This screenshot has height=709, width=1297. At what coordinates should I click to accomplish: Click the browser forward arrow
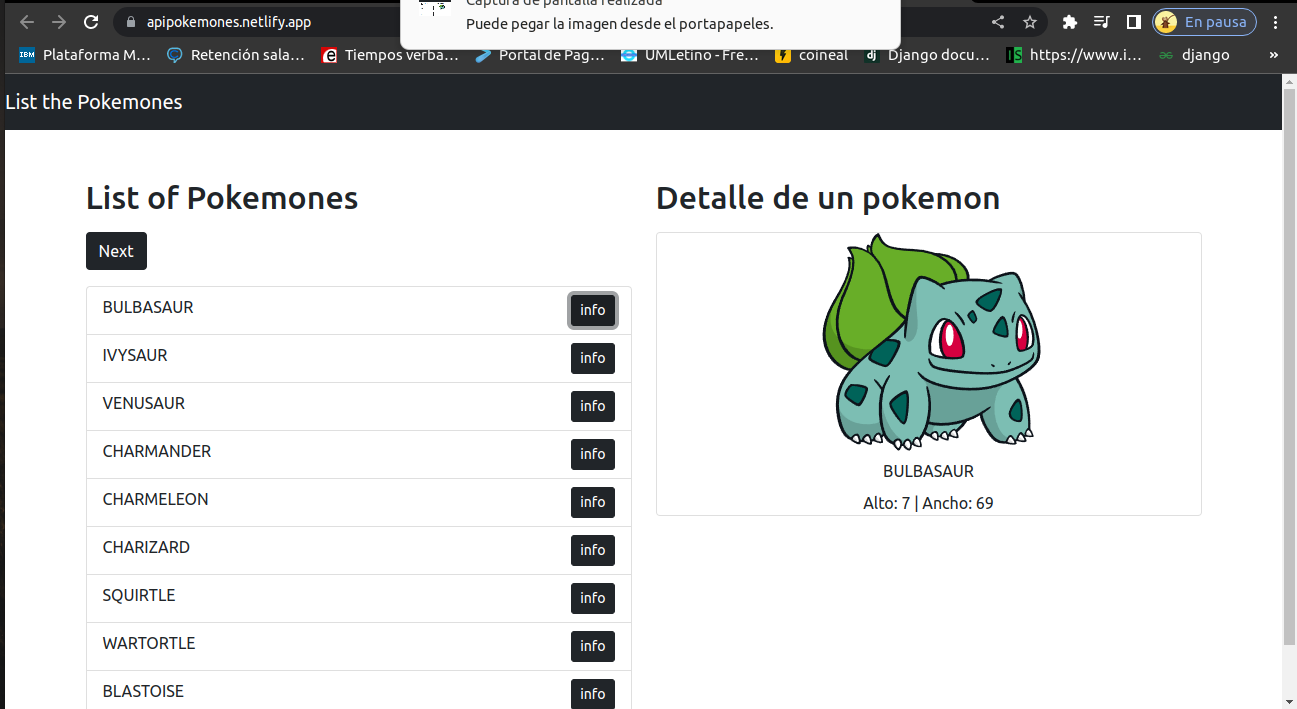pyautogui.click(x=59, y=22)
